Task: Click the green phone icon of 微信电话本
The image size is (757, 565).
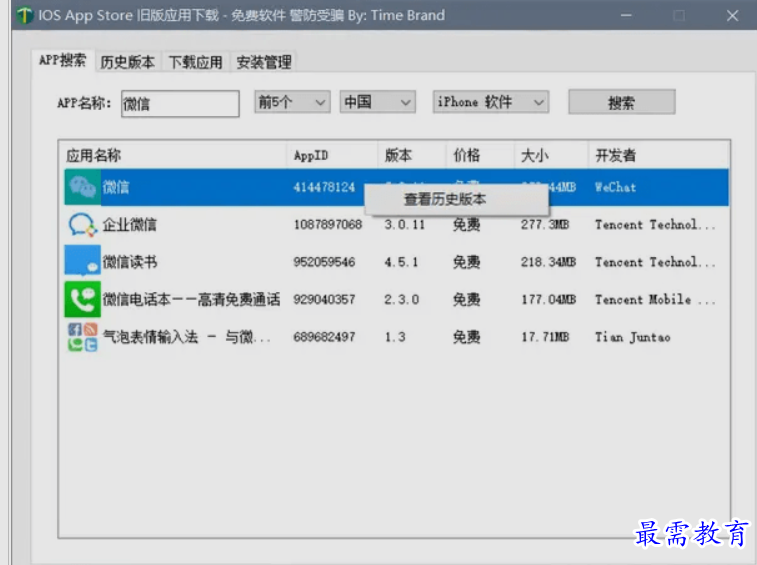Action: pyautogui.click(x=83, y=299)
